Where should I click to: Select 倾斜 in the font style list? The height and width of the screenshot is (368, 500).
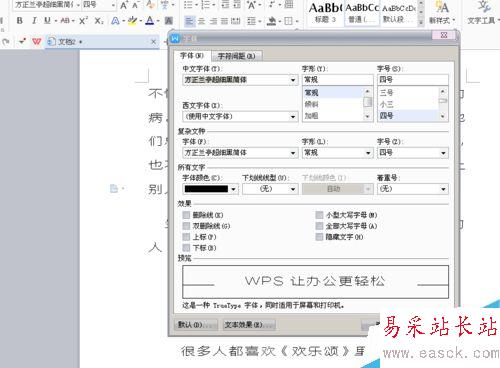coord(333,104)
